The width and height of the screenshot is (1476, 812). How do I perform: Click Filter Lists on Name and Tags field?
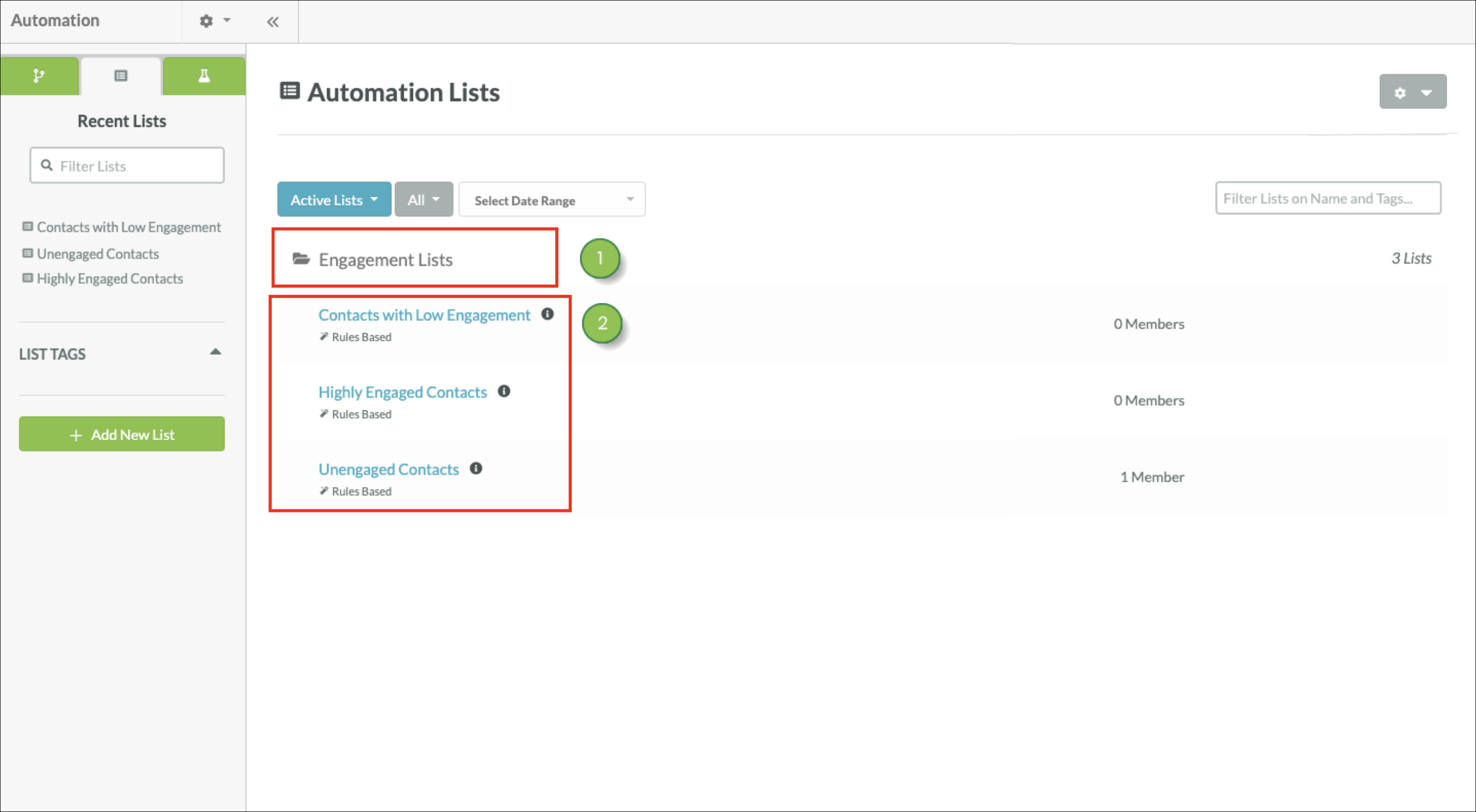click(1328, 198)
